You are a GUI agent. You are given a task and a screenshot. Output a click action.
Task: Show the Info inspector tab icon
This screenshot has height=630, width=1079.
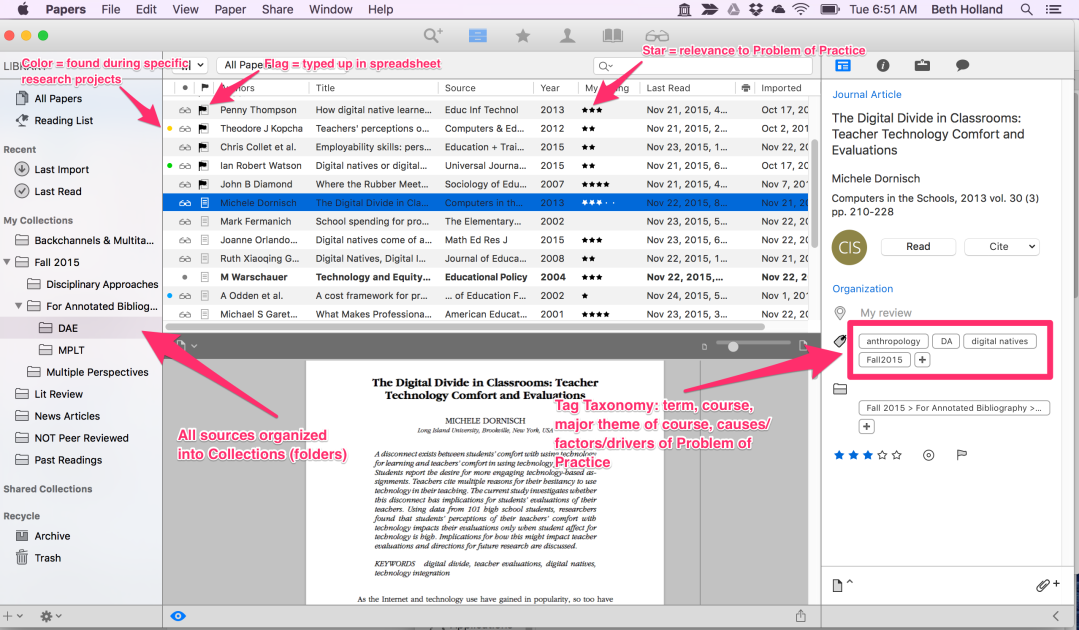click(x=883, y=65)
